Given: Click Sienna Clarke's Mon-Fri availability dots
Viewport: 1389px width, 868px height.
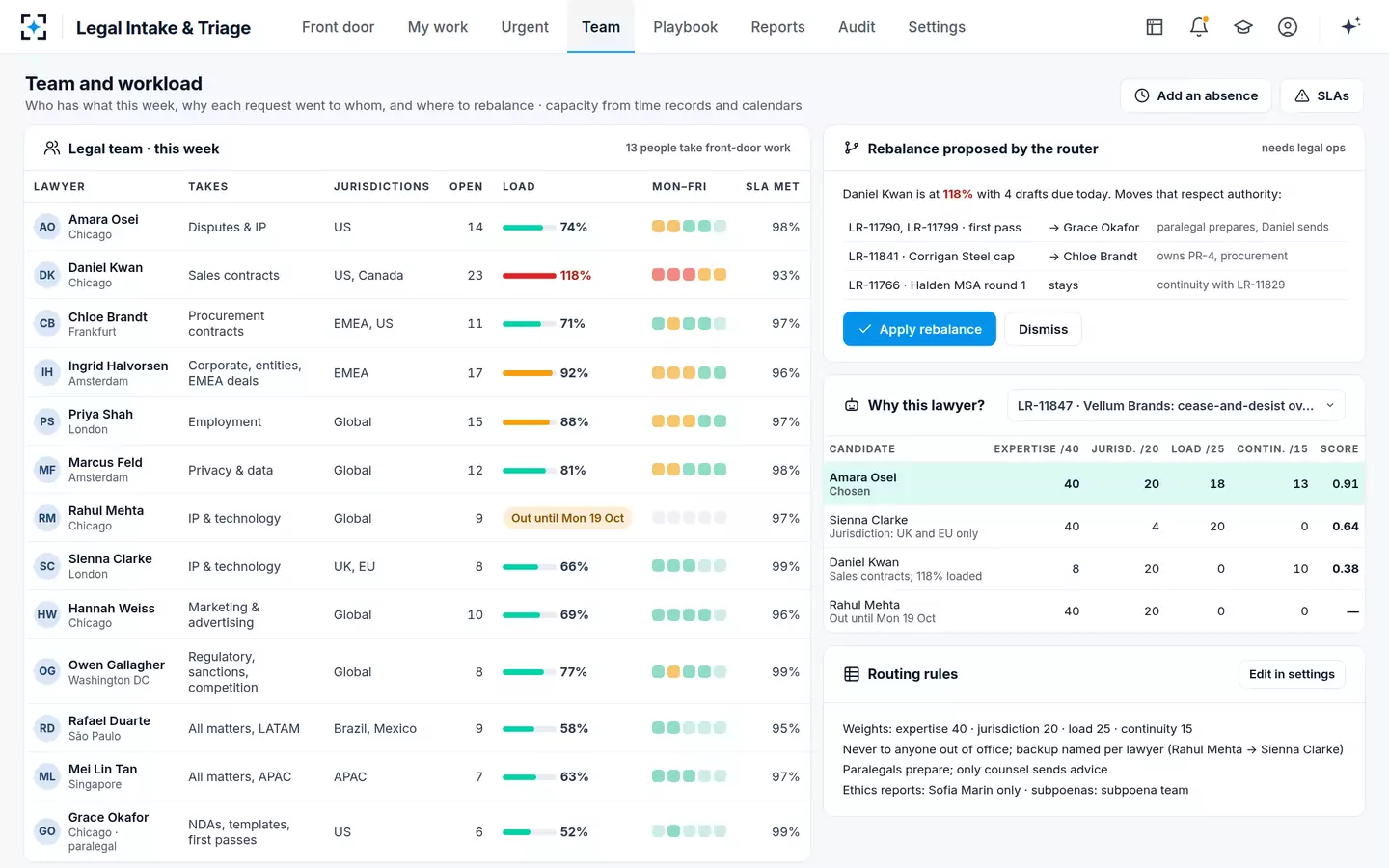Looking at the screenshot, I should (x=689, y=566).
